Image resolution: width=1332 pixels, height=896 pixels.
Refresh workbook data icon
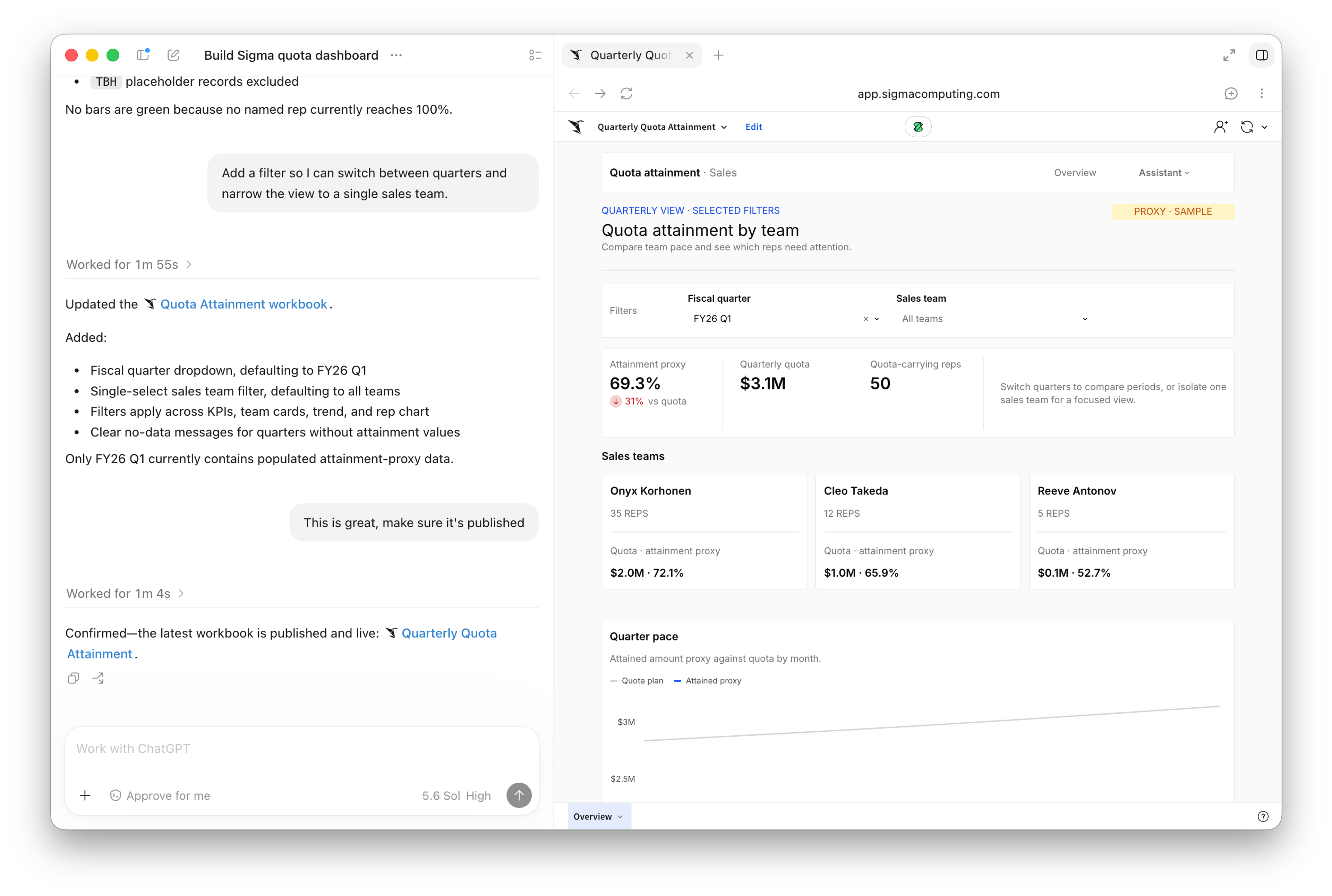tap(1247, 126)
